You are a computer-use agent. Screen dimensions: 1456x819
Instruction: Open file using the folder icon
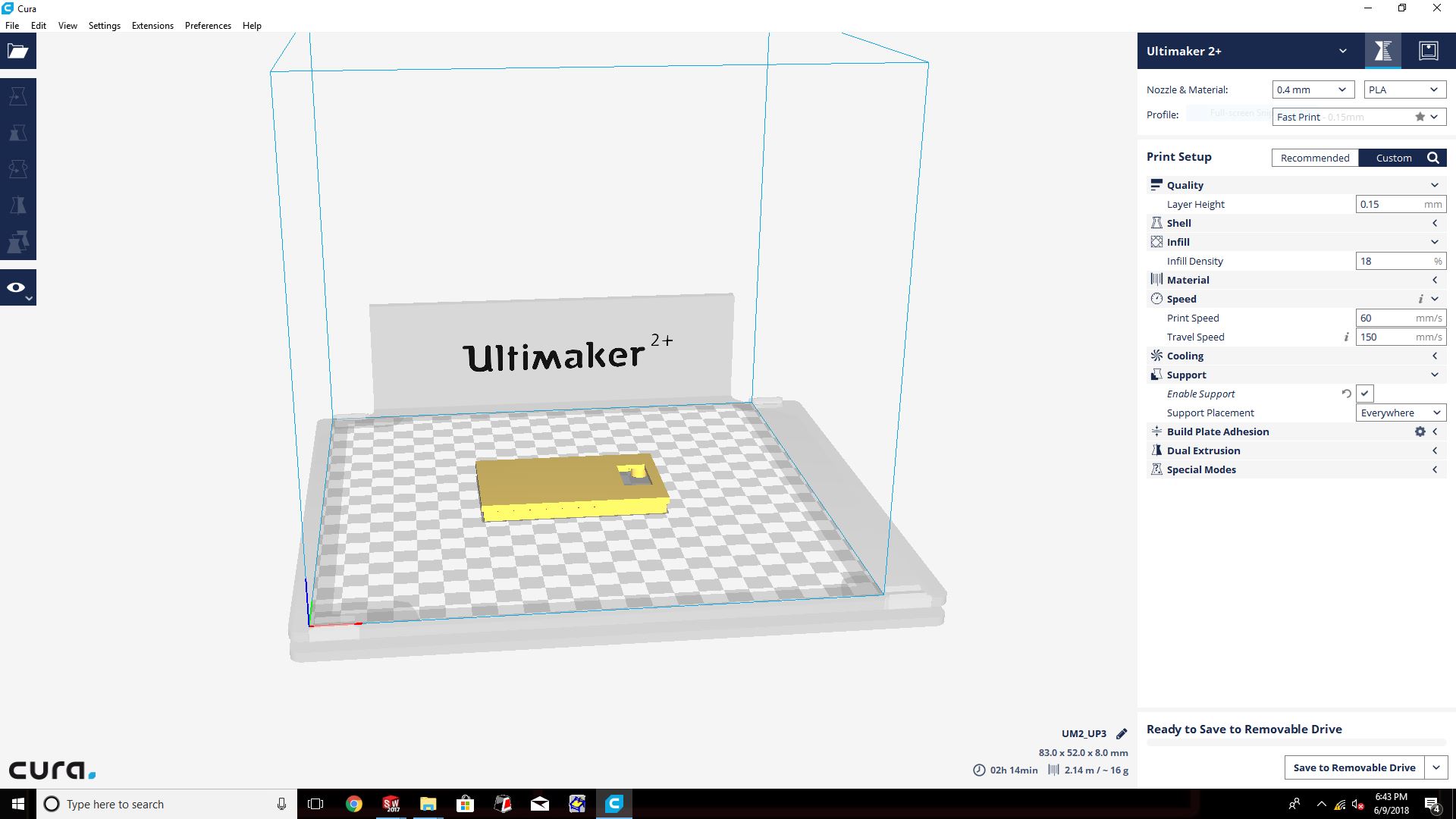[18, 52]
